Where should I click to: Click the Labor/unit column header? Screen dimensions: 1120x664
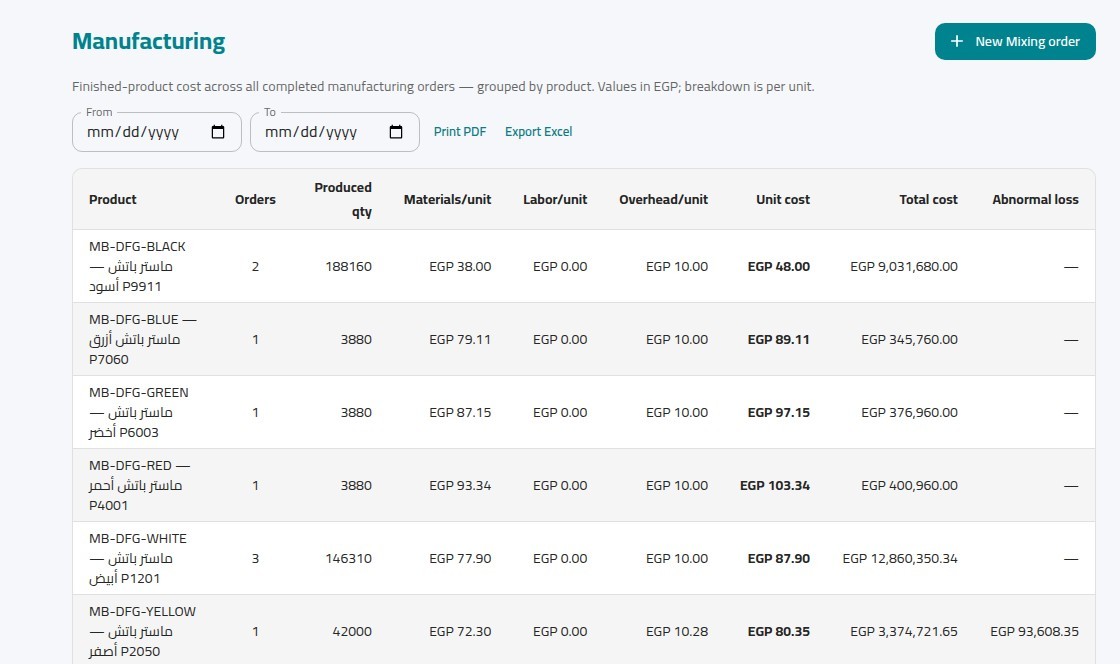pos(555,199)
